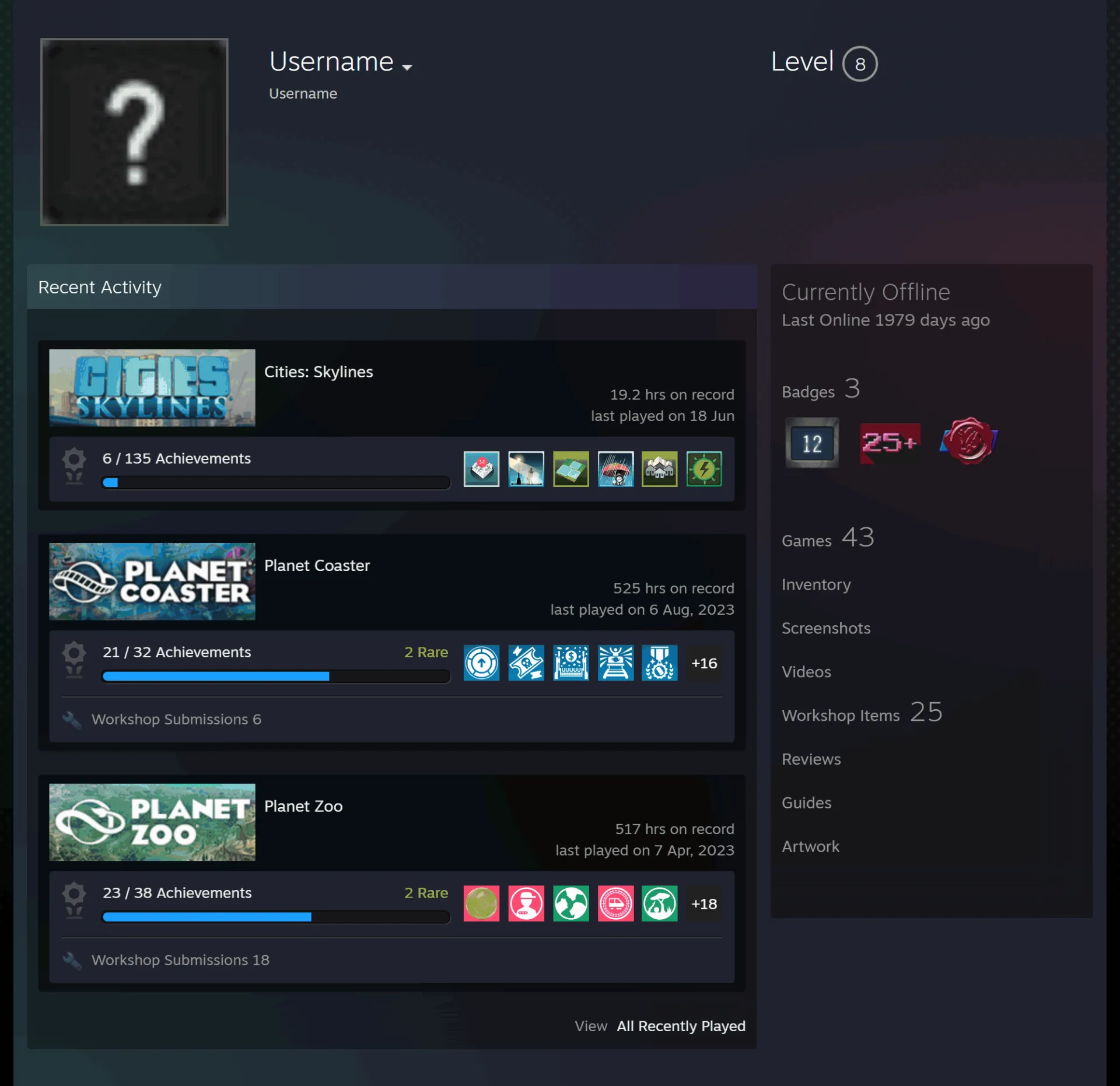Viewport: 1120px width, 1086px height.
Task: Click the Planet Zoo globe achievement icon
Action: pyautogui.click(x=571, y=903)
